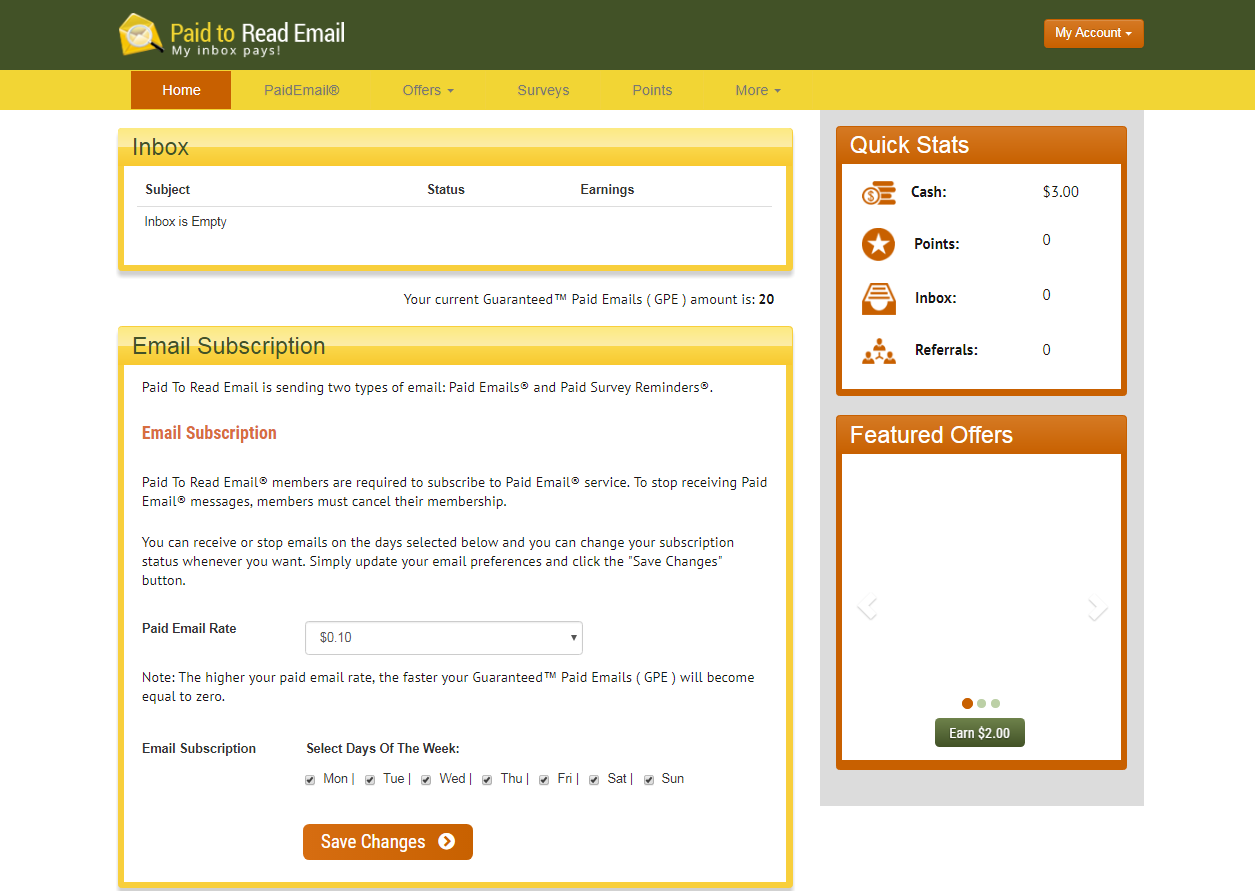Open the Paid Email Rate dropdown
The height and width of the screenshot is (891, 1255).
pos(444,637)
